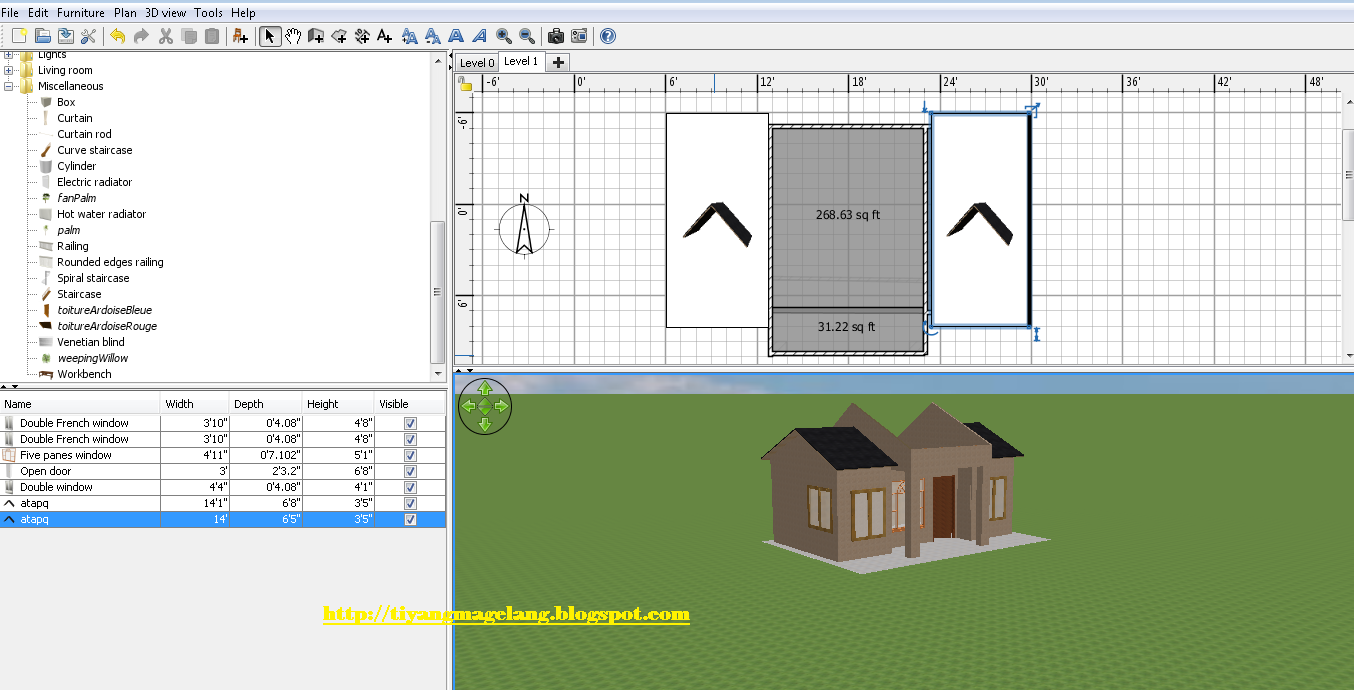Image resolution: width=1354 pixels, height=690 pixels.
Task: Toggle Visible checkbox for Open door
Action: coord(410,471)
